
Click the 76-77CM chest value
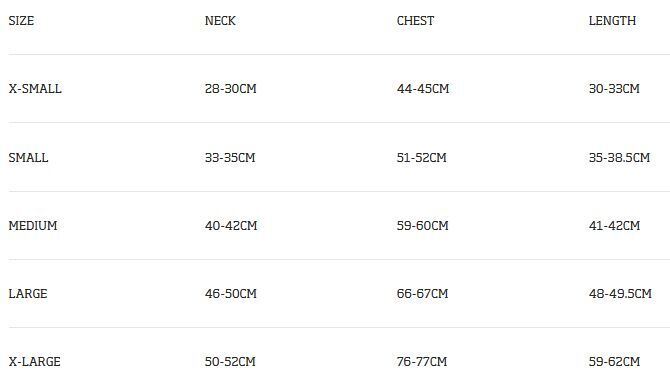click(422, 362)
